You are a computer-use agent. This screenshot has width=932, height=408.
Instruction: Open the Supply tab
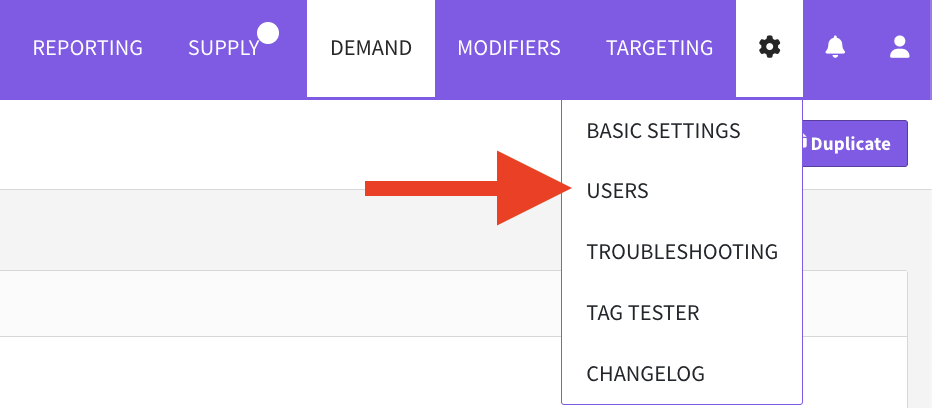pos(223,48)
